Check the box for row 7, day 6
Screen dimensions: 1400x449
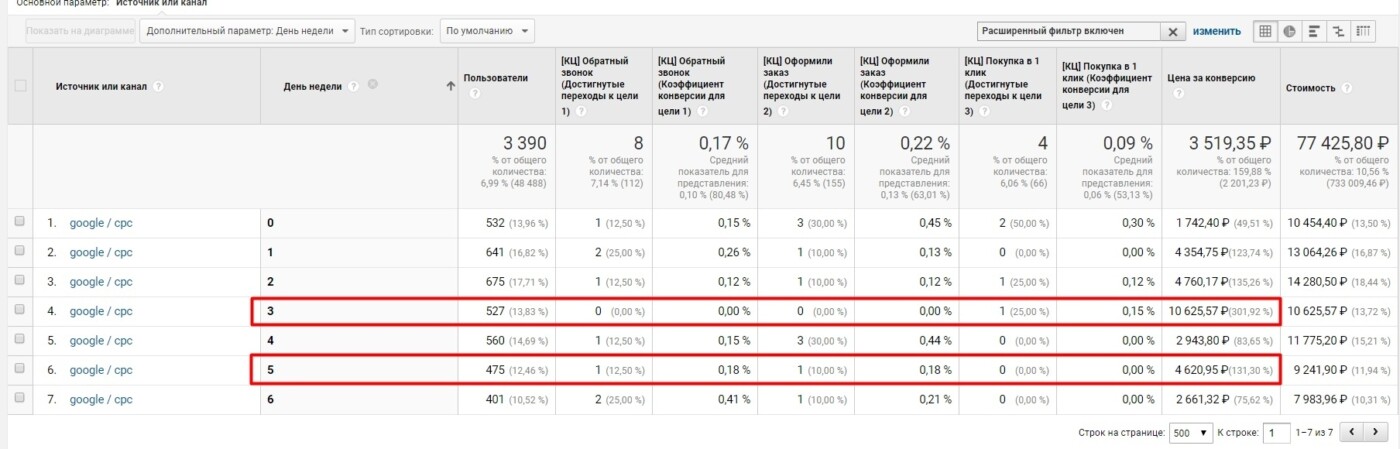tap(19, 399)
